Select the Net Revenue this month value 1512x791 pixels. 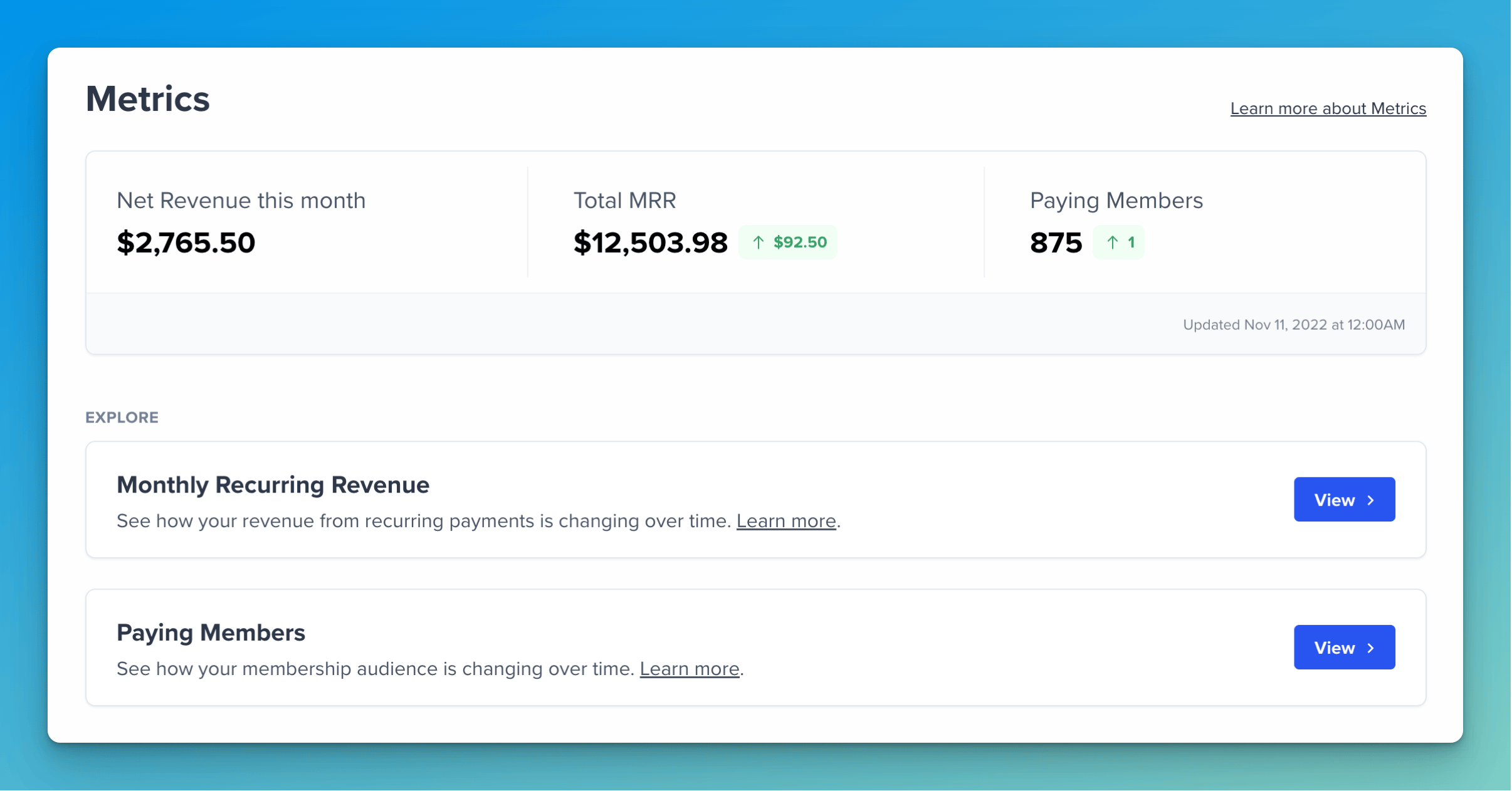tap(186, 243)
